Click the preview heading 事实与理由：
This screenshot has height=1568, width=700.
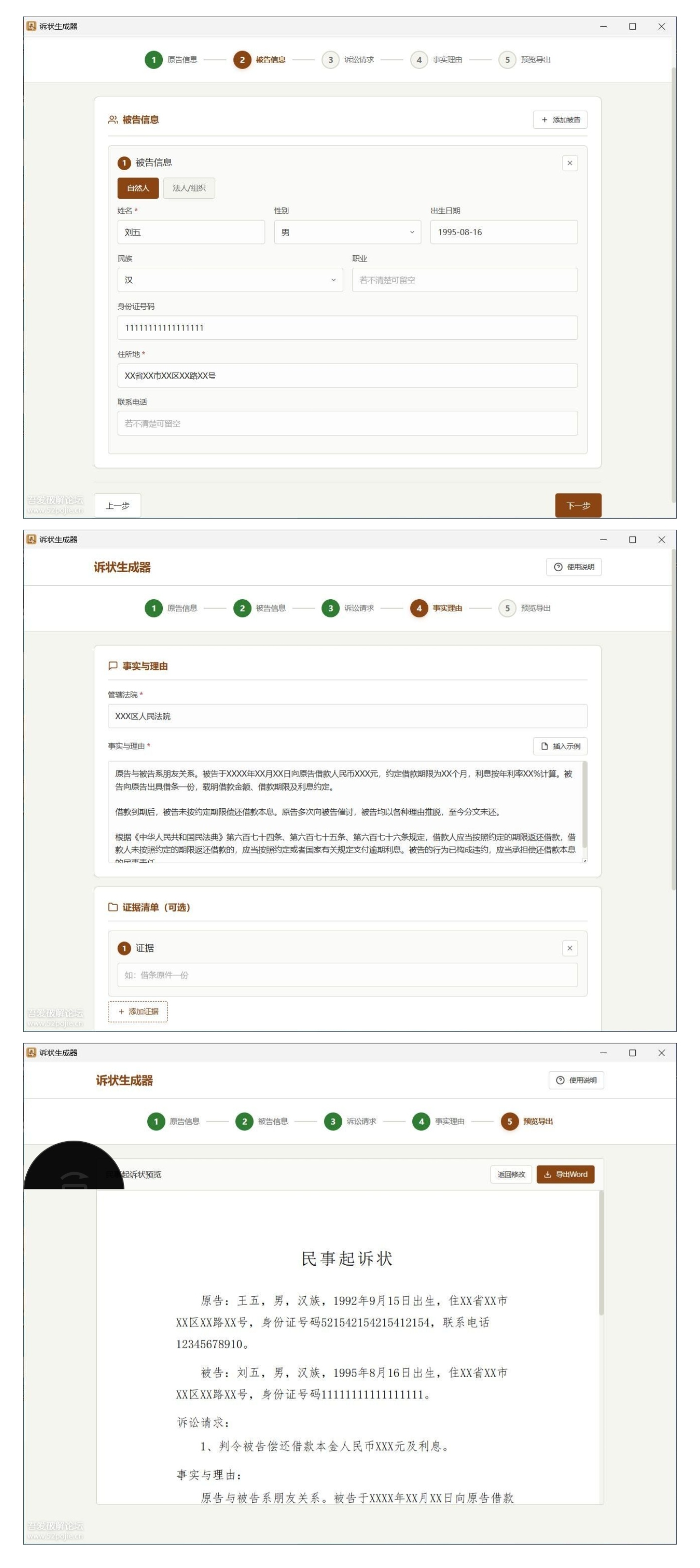coord(210,1475)
